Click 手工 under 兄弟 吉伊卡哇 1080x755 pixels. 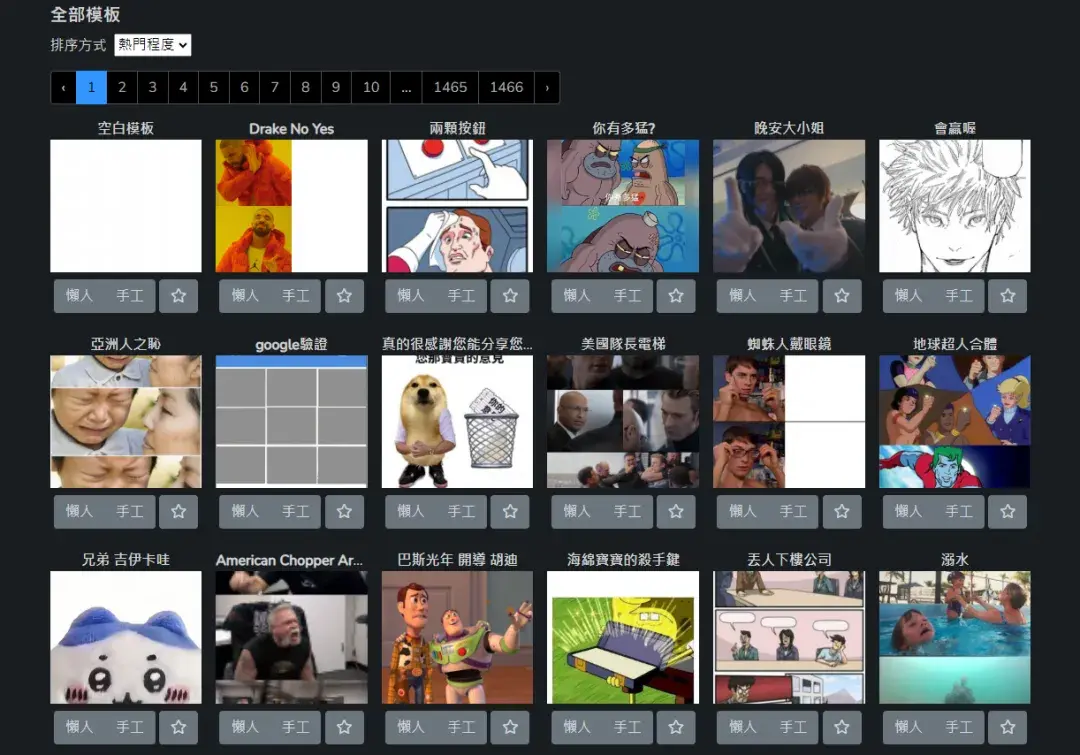(x=129, y=727)
